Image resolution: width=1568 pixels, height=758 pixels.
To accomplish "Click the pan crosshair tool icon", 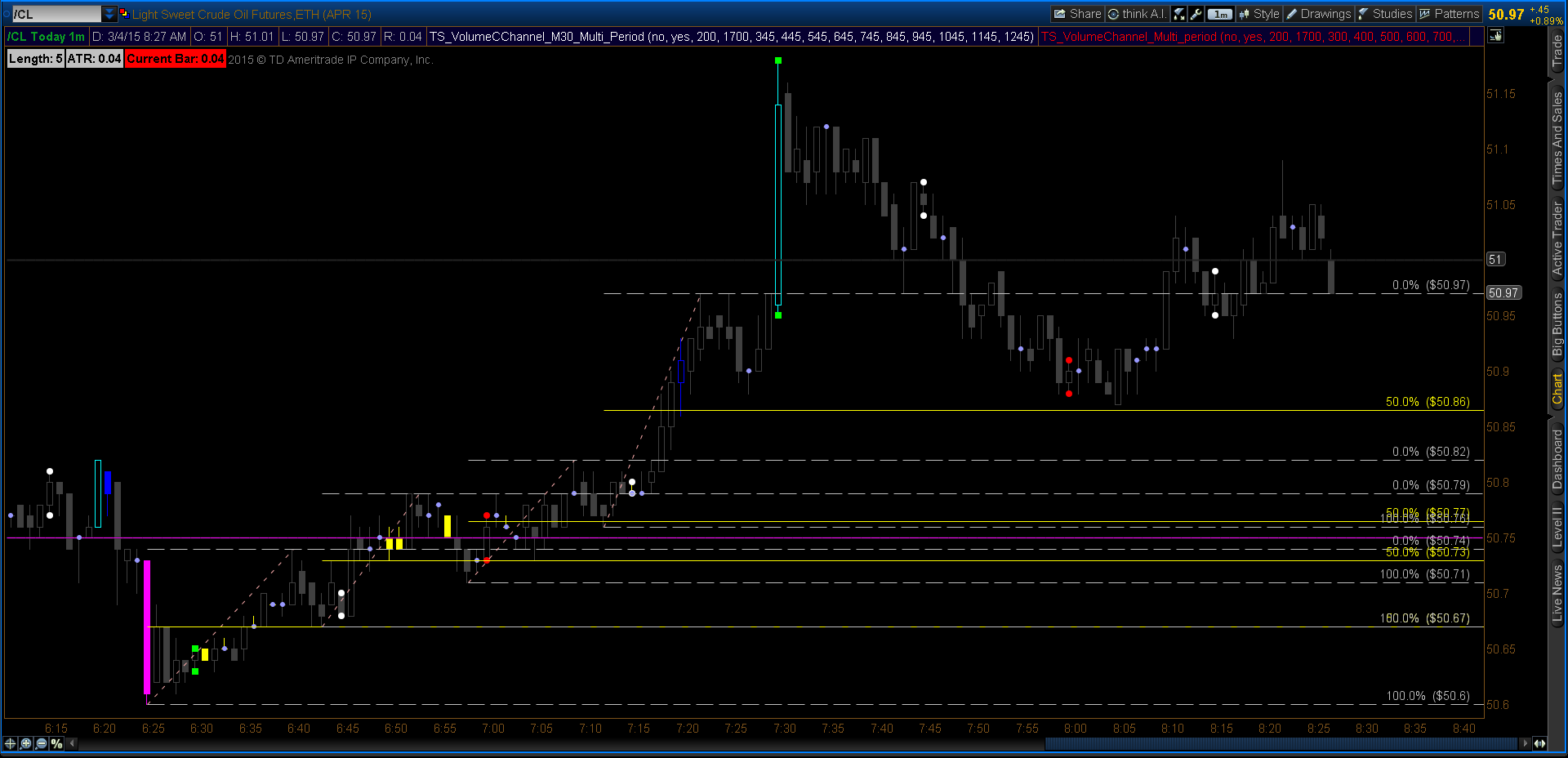I will [x=11, y=743].
